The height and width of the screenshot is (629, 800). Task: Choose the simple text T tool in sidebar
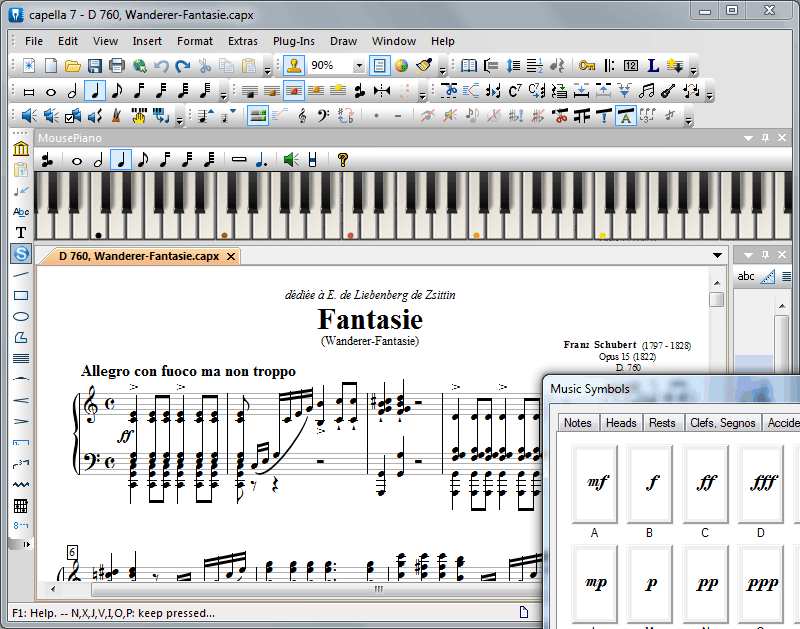pos(20,233)
